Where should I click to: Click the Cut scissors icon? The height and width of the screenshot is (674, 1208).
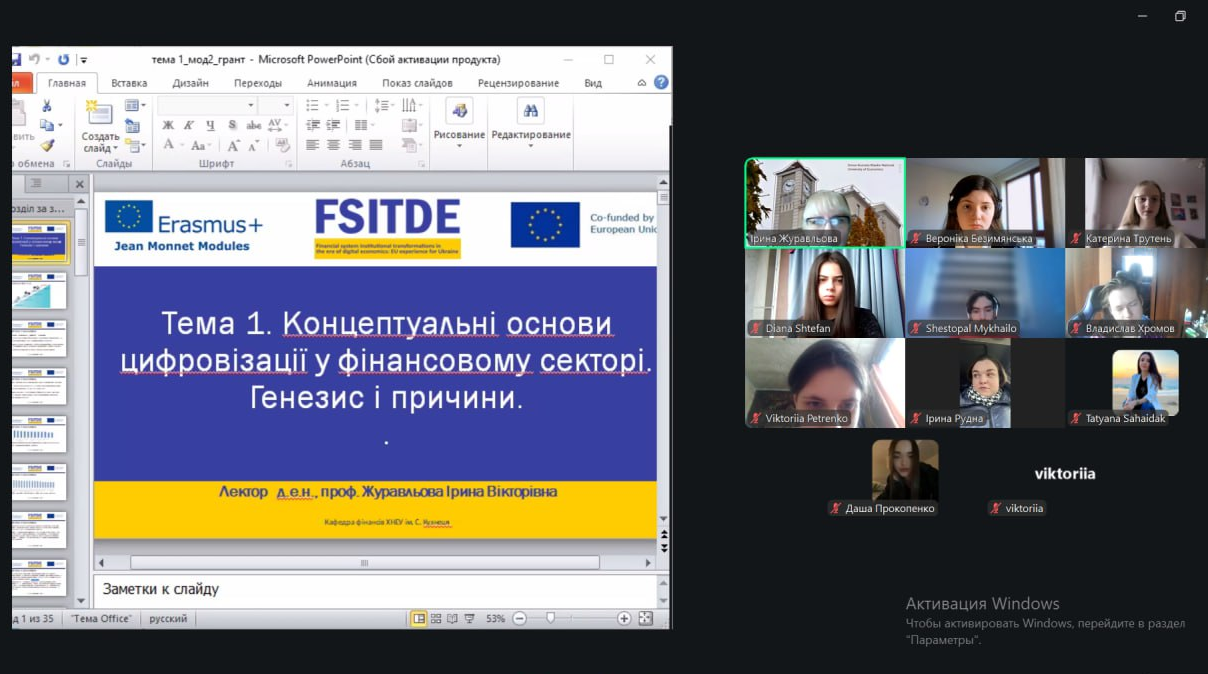point(46,105)
